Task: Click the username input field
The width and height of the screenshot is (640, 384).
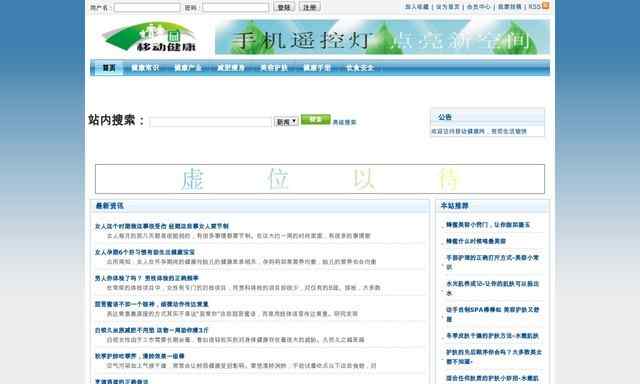Action: click(x=147, y=7)
